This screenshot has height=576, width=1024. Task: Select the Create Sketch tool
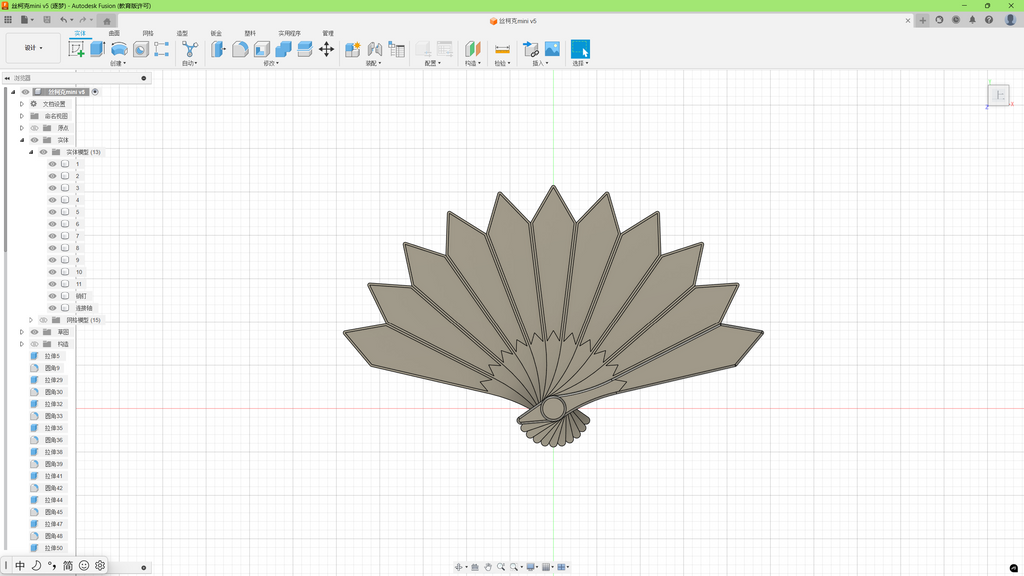(76, 49)
